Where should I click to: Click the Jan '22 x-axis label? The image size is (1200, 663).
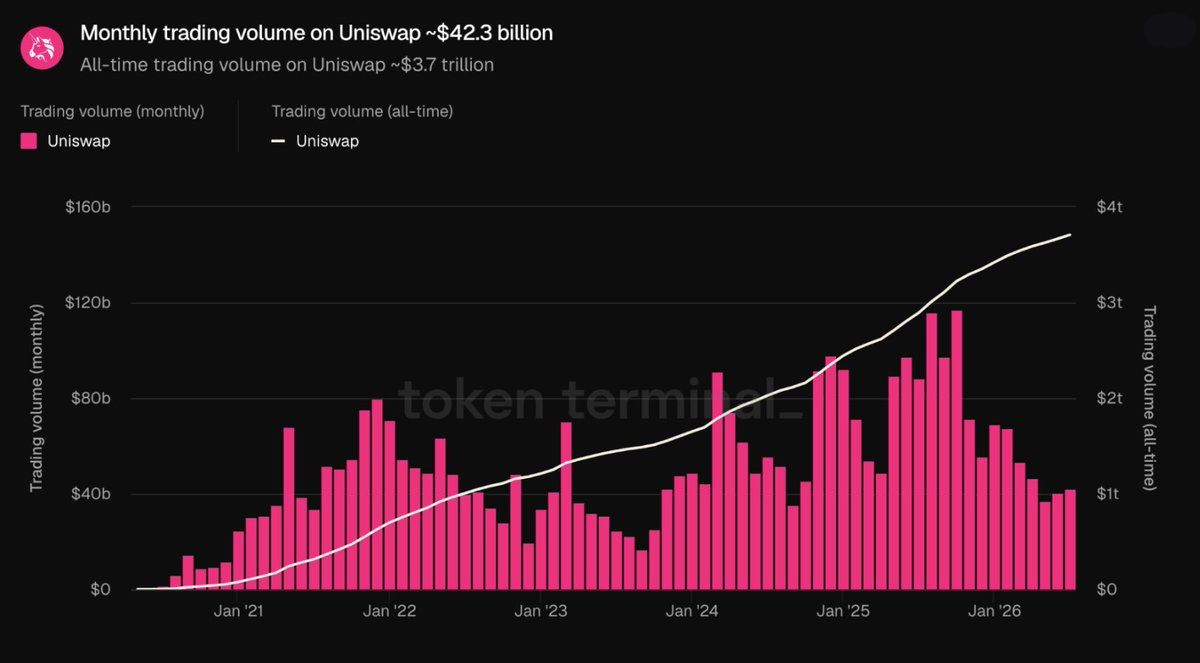click(391, 610)
